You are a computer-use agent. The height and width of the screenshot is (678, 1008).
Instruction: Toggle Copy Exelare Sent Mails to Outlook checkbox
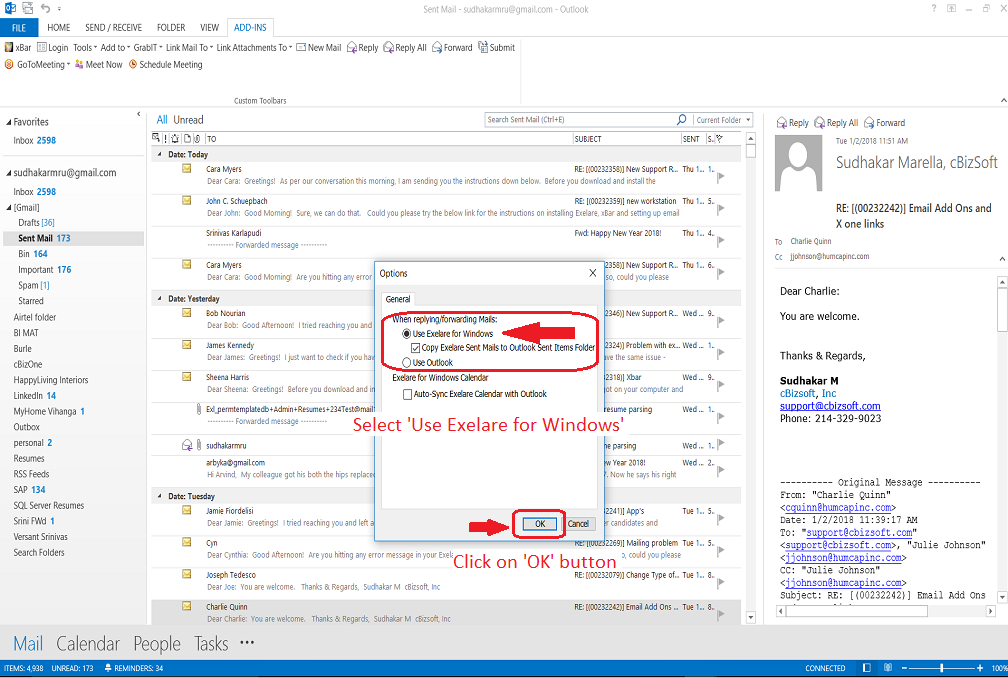[x=415, y=348]
